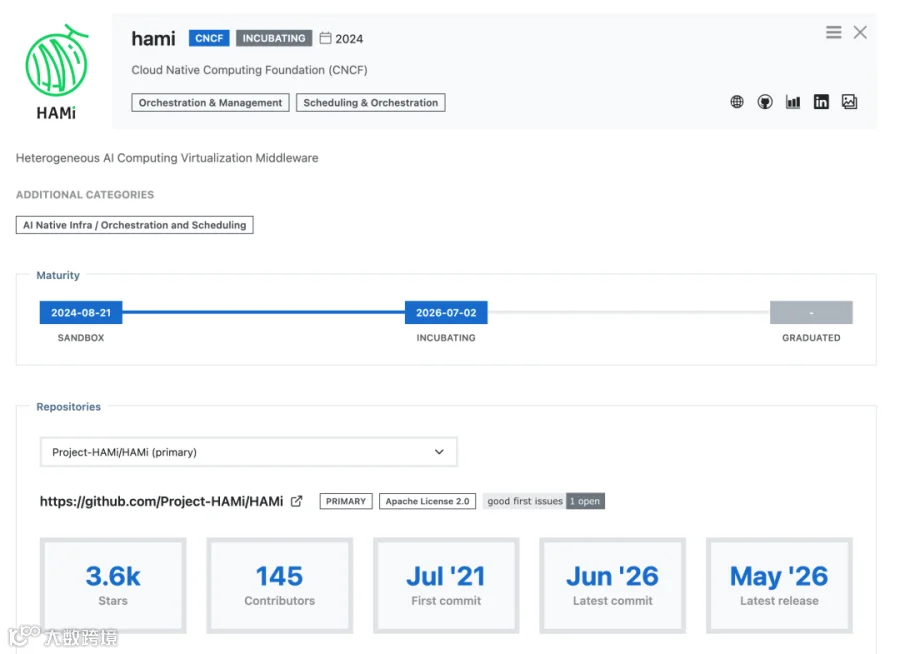
Task: Click the dropdown chevron in repository selector
Action: [x=439, y=452]
